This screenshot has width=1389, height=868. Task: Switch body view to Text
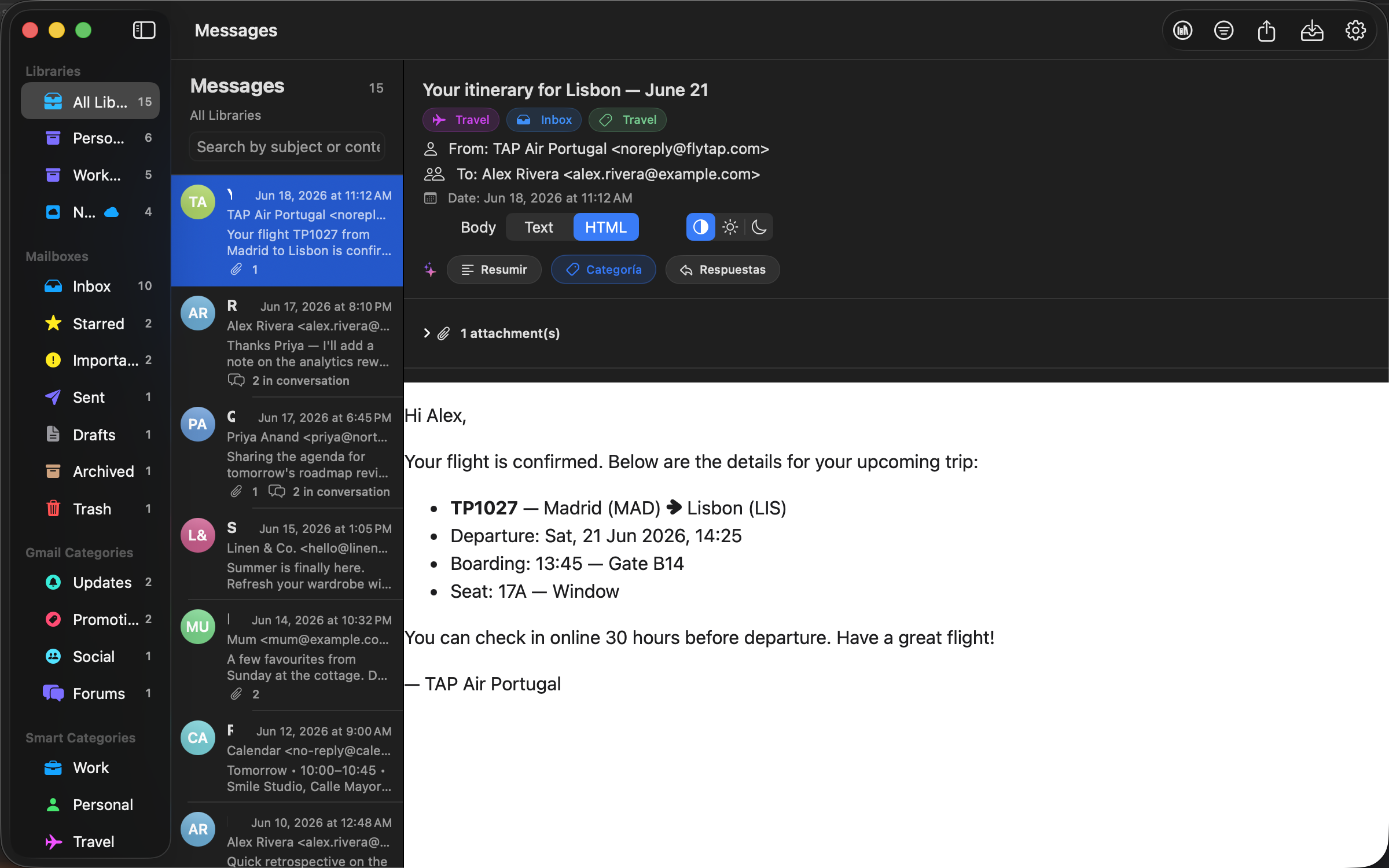(x=539, y=227)
